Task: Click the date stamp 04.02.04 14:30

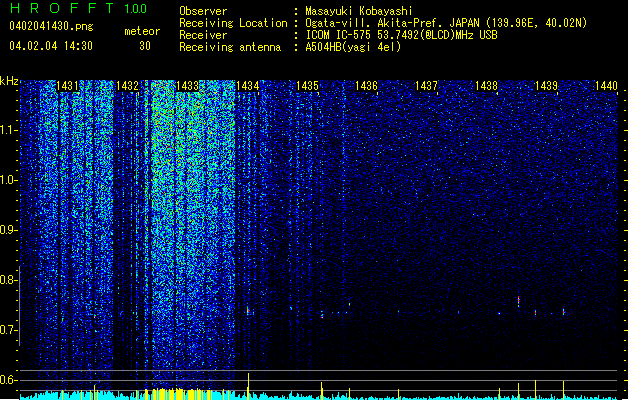Action: 51,46
